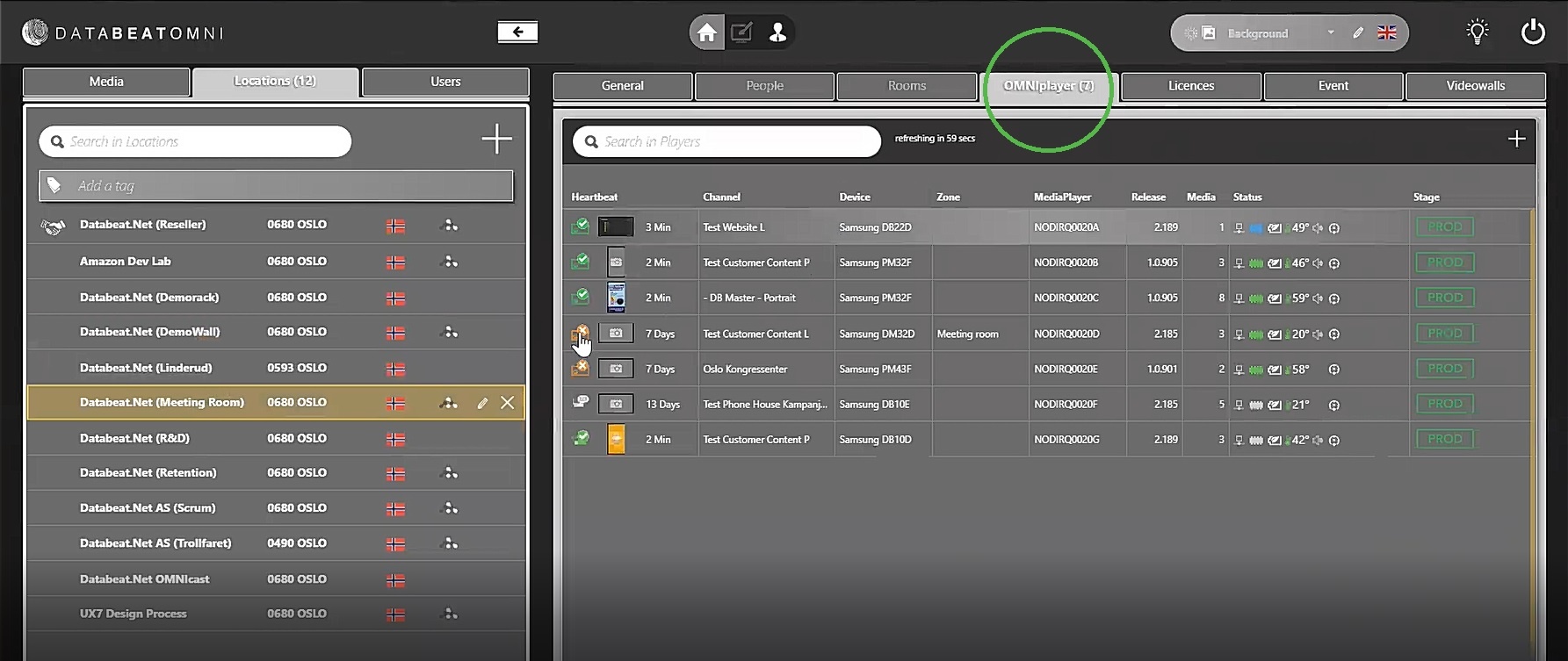
Task: Click blue memory status icon on NODIRQ0020A row
Action: click(x=1256, y=228)
